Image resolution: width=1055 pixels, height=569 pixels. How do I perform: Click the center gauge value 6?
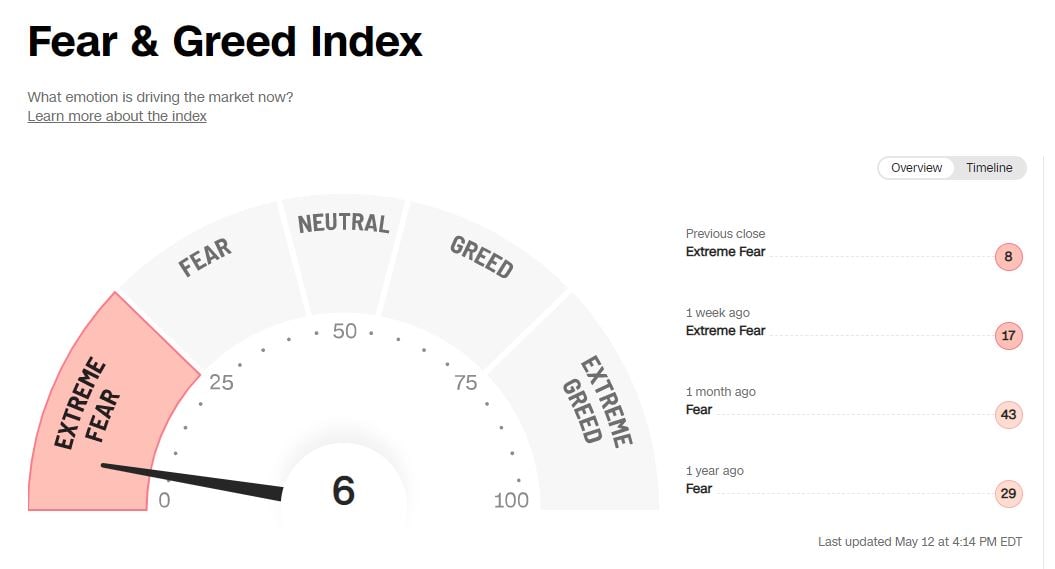coord(343,491)
